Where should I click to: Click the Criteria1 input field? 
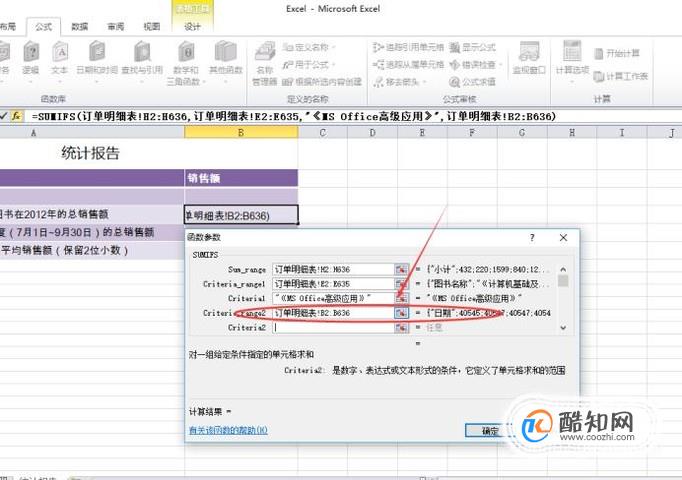coord(333,299)
